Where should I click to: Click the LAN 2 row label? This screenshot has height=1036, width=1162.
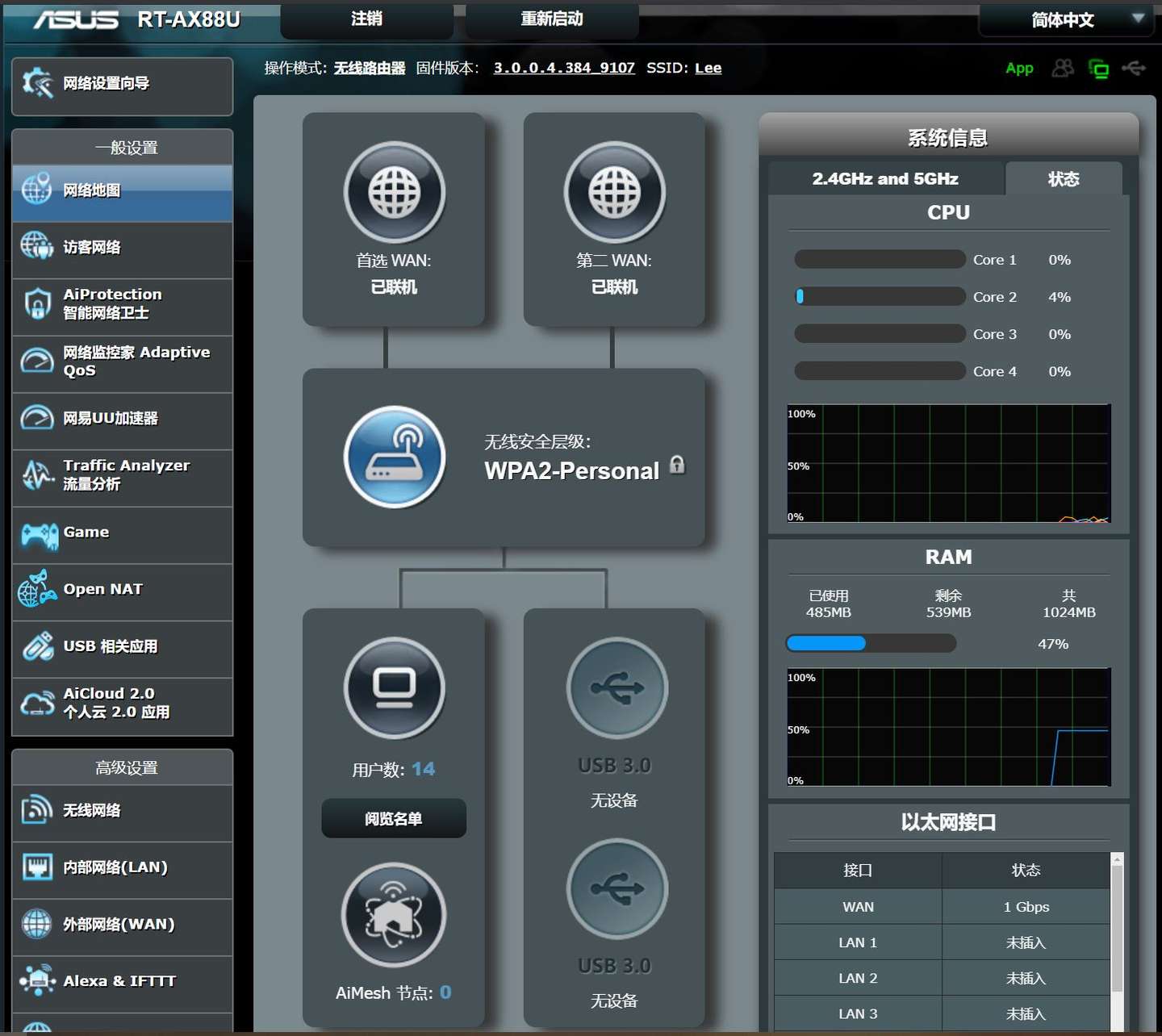pos(858,978)
